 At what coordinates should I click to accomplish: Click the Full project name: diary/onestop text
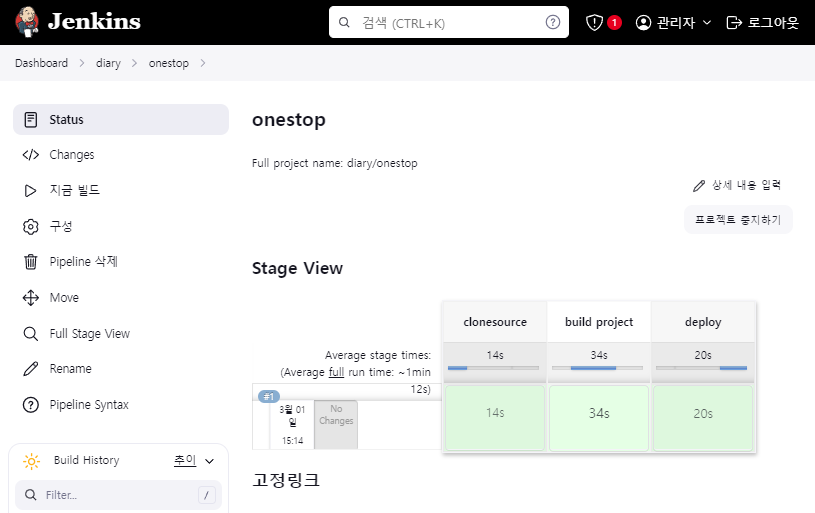click(335, 163)
